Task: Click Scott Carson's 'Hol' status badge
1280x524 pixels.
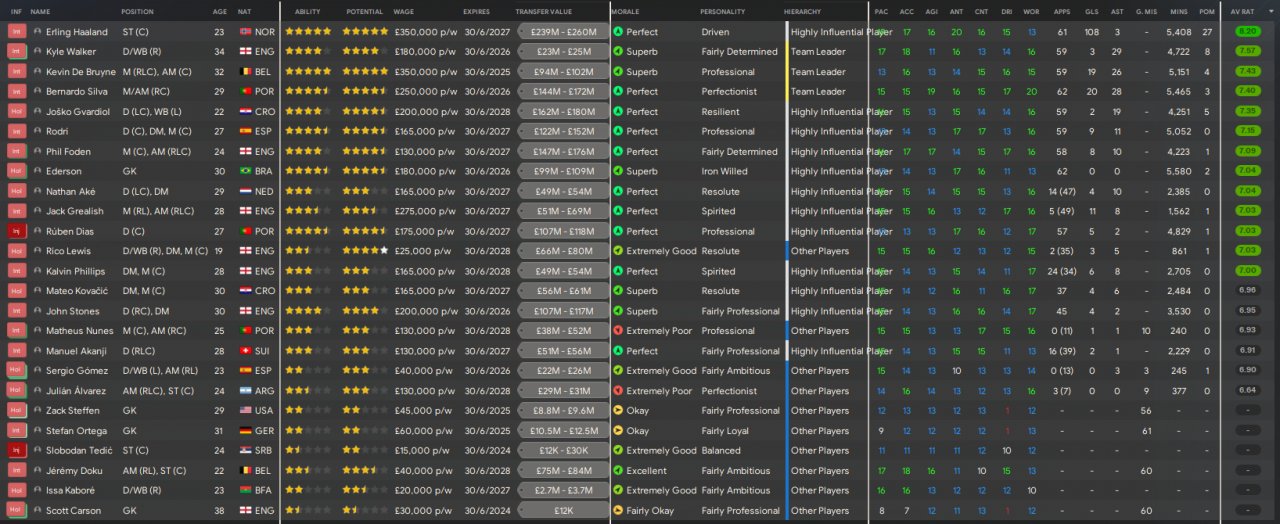Action: coord(16,510)
